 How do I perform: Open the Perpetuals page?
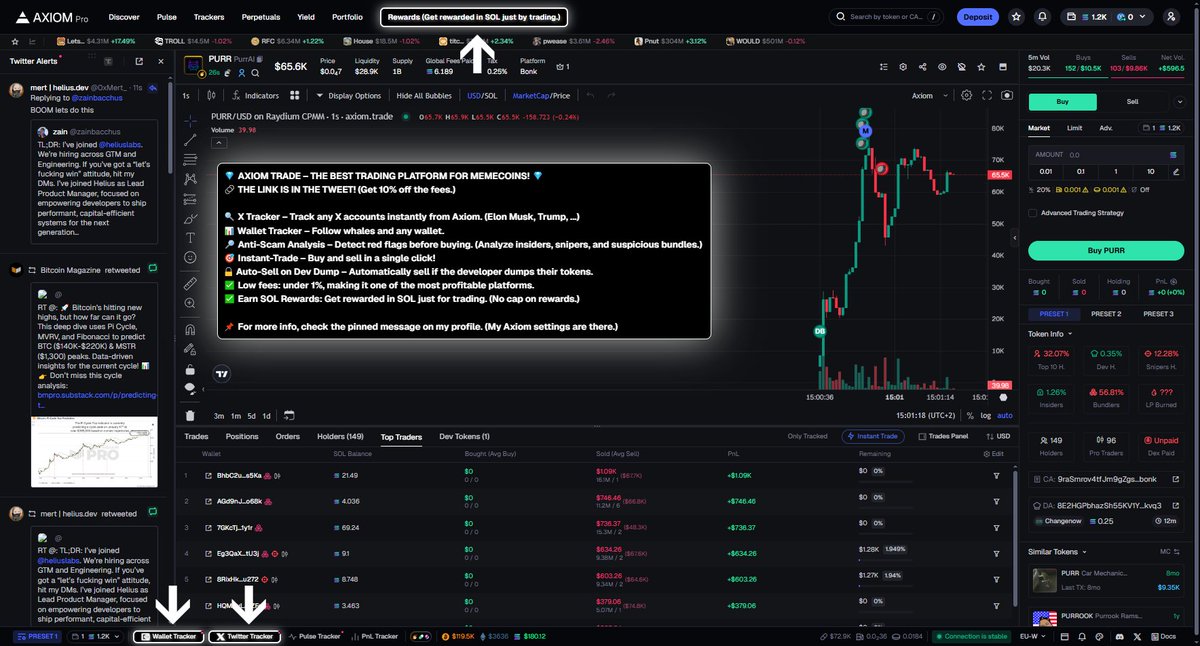[261, 17]
